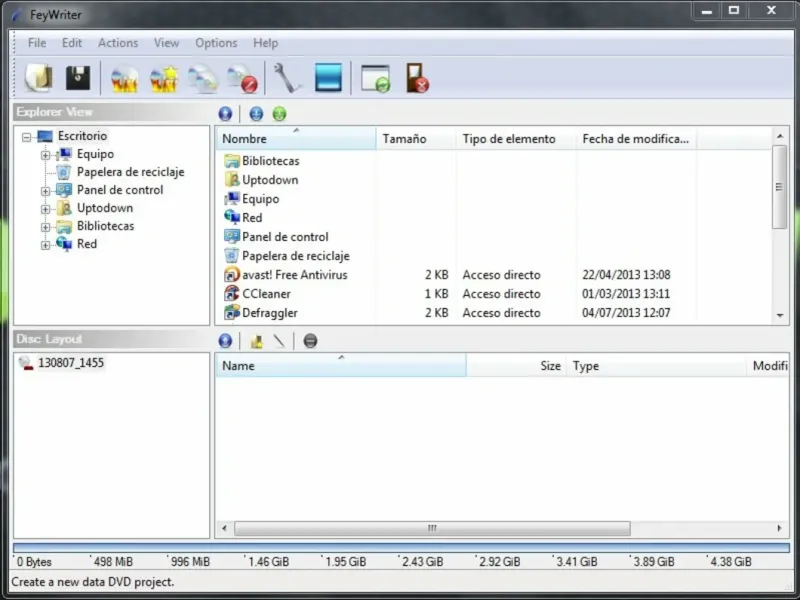Click the blue square toolbar icon
This screenshot has height=600, width=800.
coord(328,78)
